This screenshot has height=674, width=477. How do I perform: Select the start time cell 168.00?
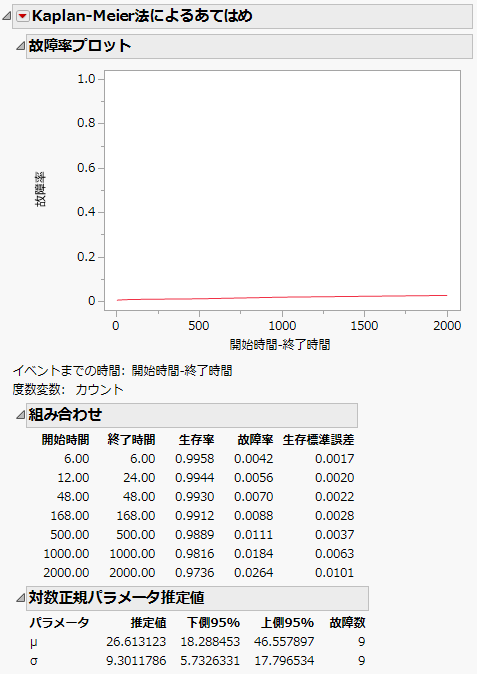coord(70,515)
